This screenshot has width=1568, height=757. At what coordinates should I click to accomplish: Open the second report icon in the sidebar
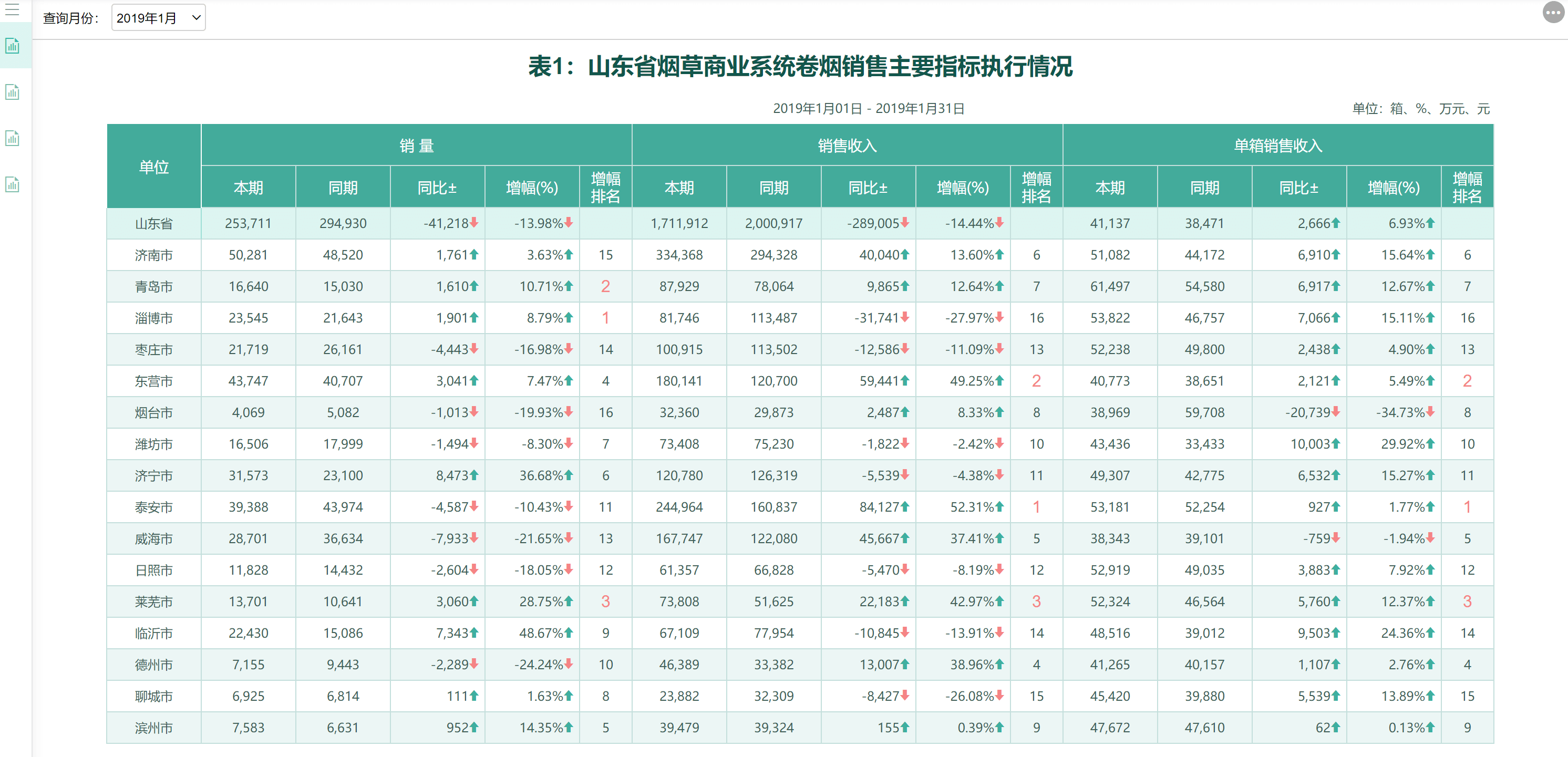[13, 92]
